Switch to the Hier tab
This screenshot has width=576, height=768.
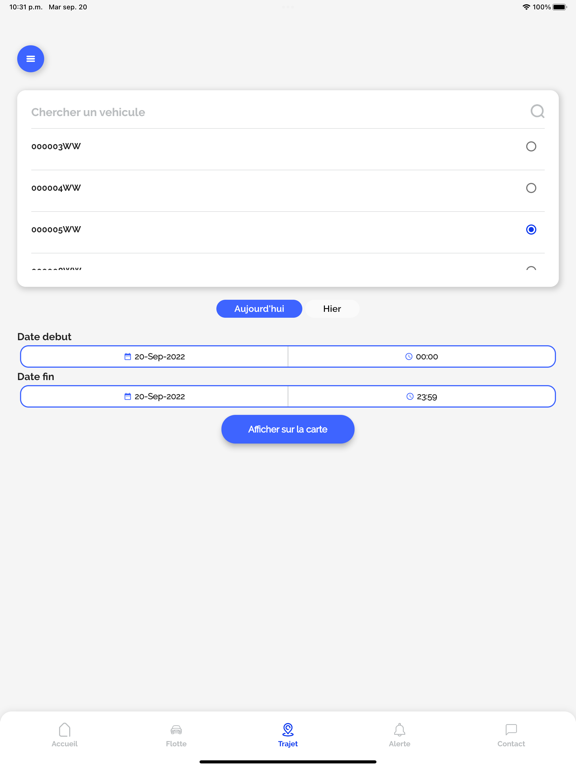tap(332, 309)
